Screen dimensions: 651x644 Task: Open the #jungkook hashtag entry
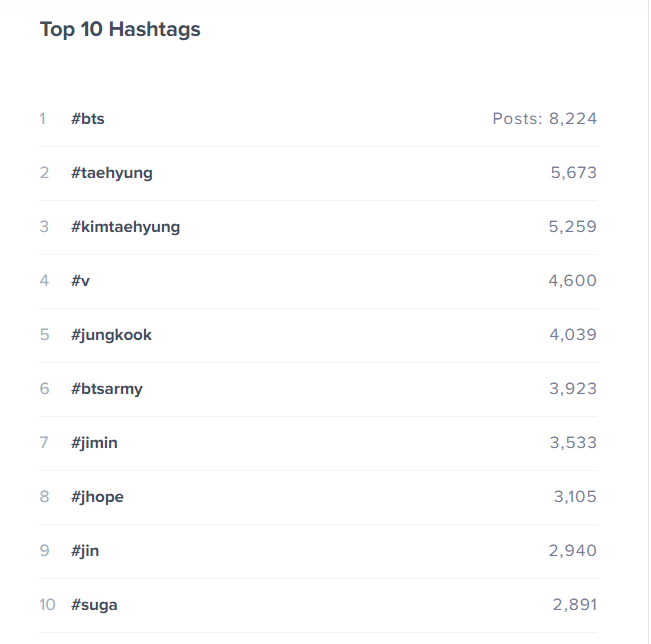(x=111, y=335)
